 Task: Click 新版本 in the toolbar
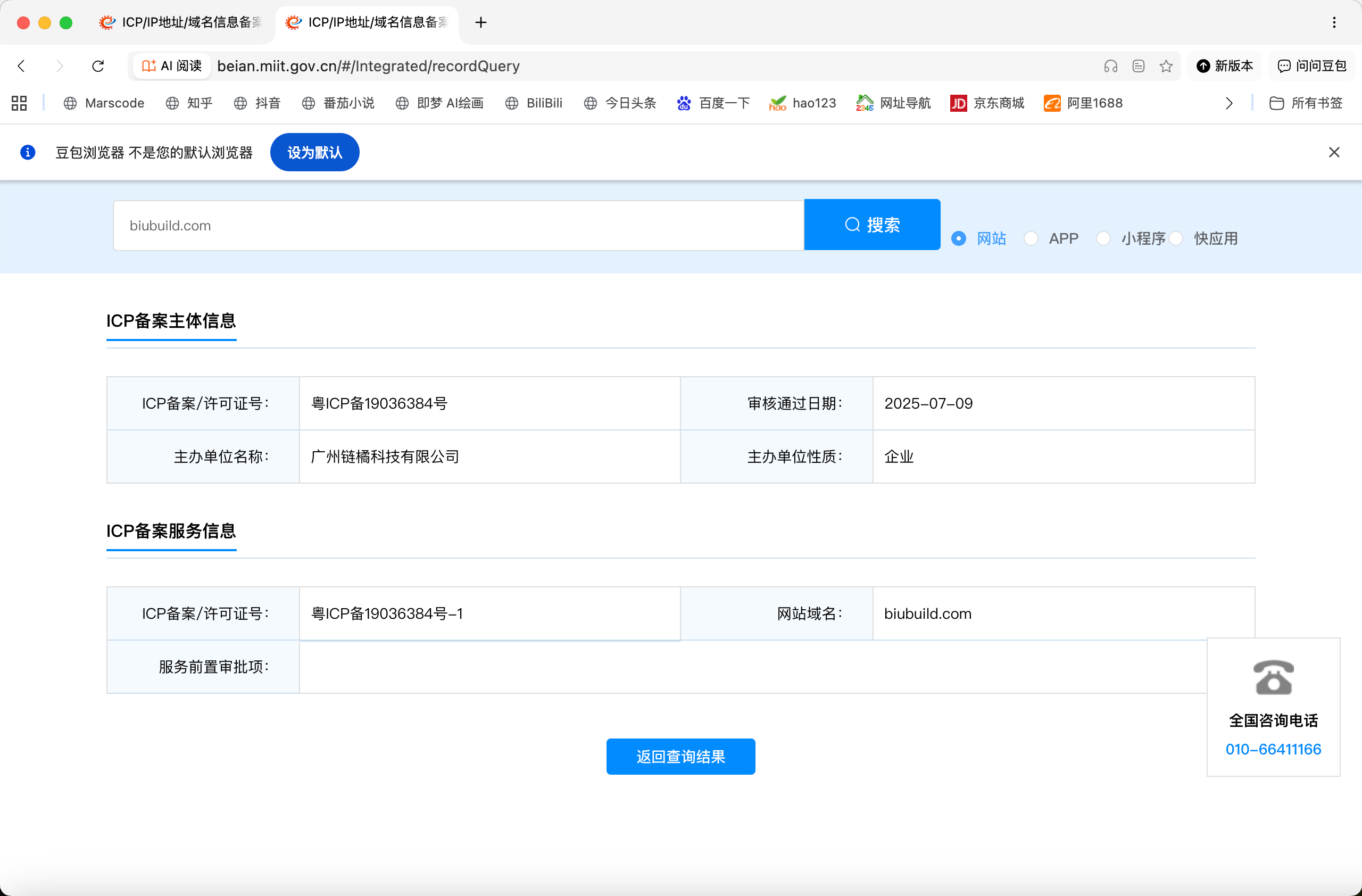pos(1225,66)
